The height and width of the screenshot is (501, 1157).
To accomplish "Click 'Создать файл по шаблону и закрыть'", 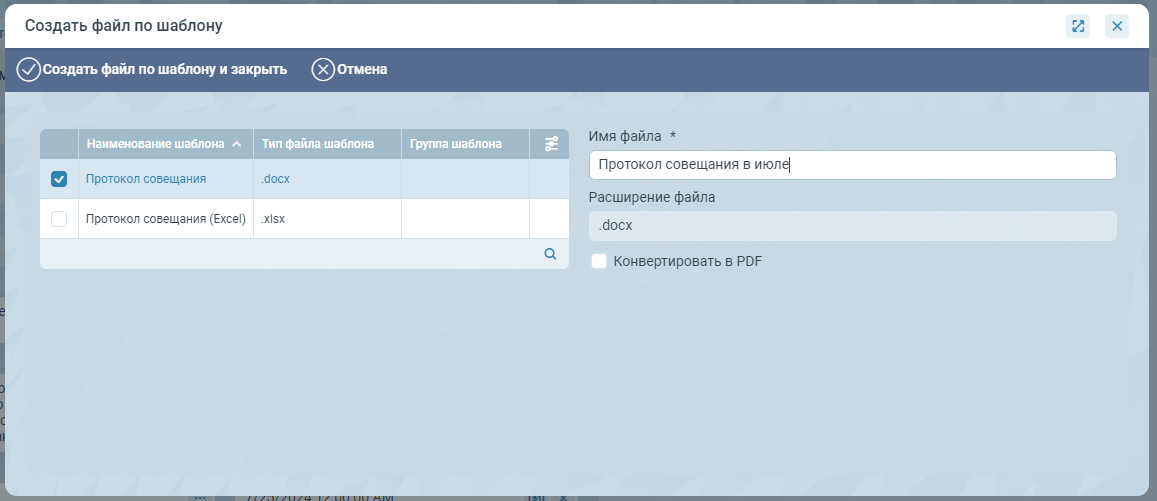I will pos(153,70).
